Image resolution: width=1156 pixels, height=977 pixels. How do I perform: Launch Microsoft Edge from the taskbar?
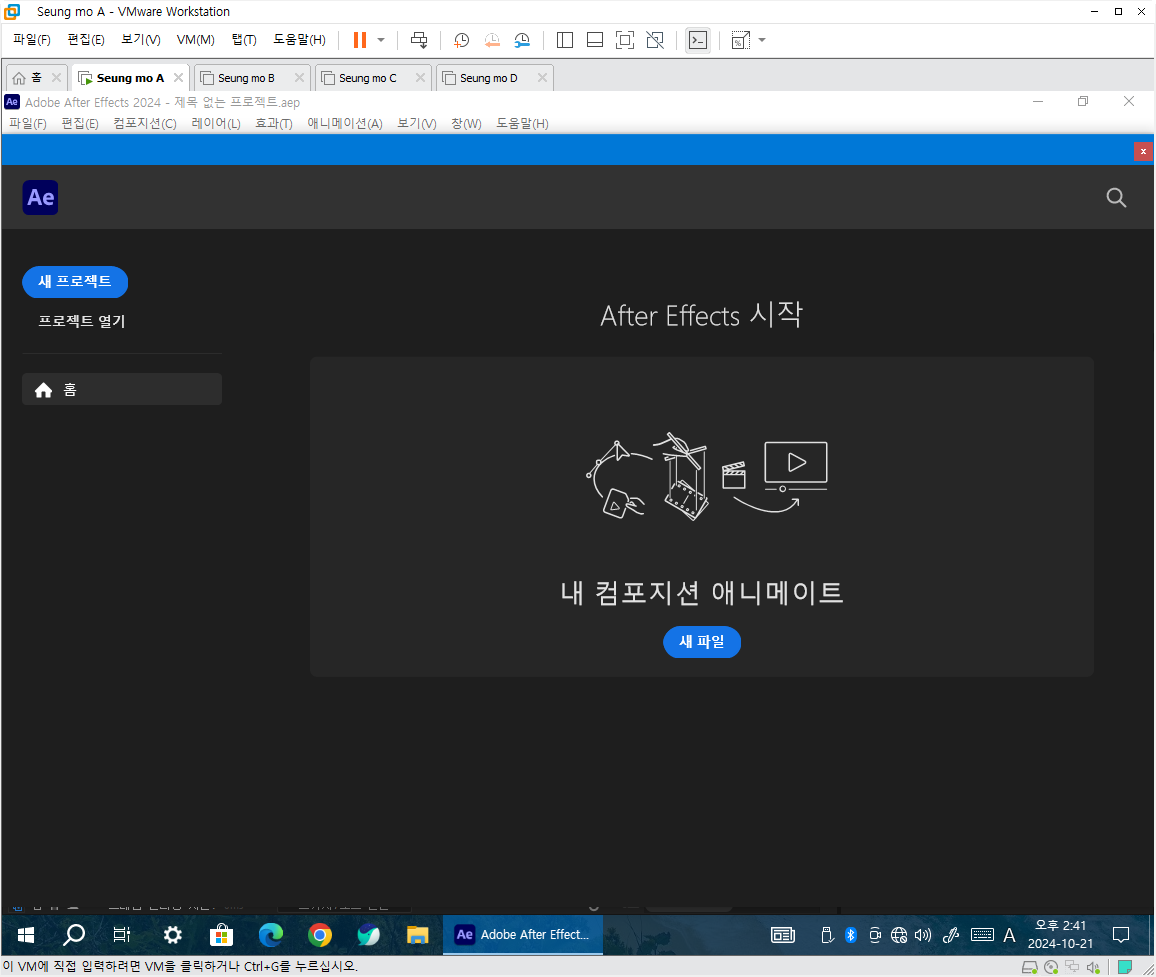click(271, 935)
